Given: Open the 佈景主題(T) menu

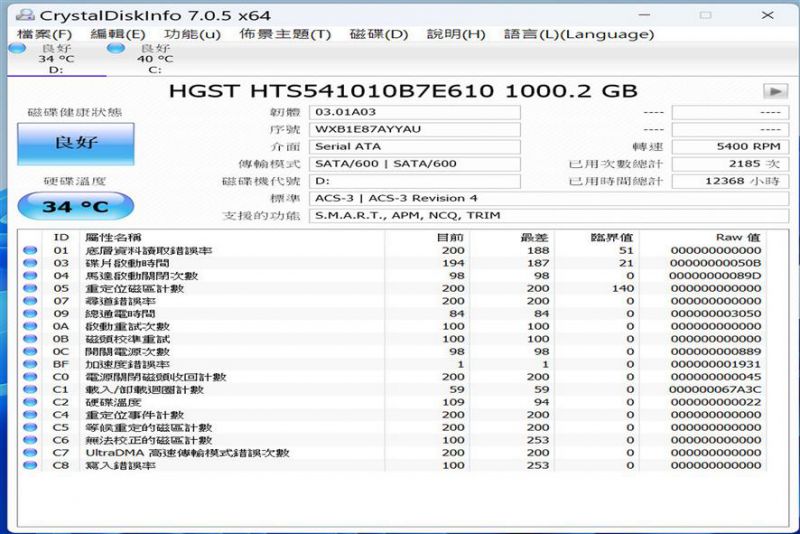Looking at the screenshot, I should coord(285,34).
